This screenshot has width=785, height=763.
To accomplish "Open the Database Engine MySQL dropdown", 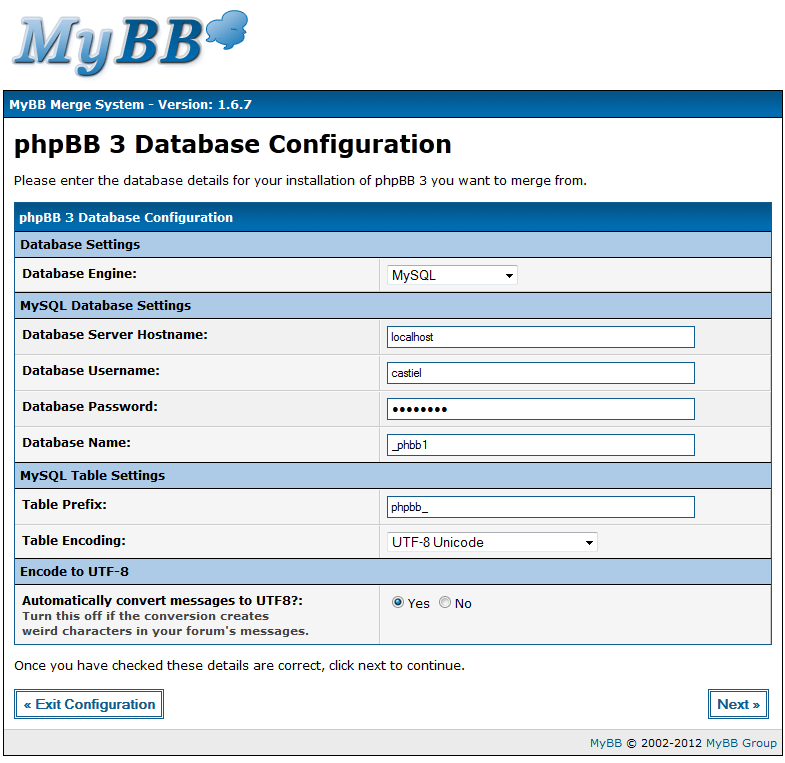I will point(452,275).
